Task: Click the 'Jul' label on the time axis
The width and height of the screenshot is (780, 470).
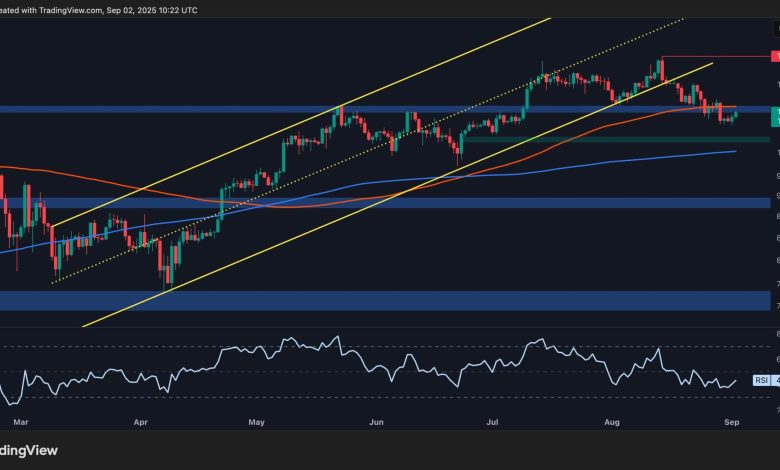Action: (x=492, y=422)
